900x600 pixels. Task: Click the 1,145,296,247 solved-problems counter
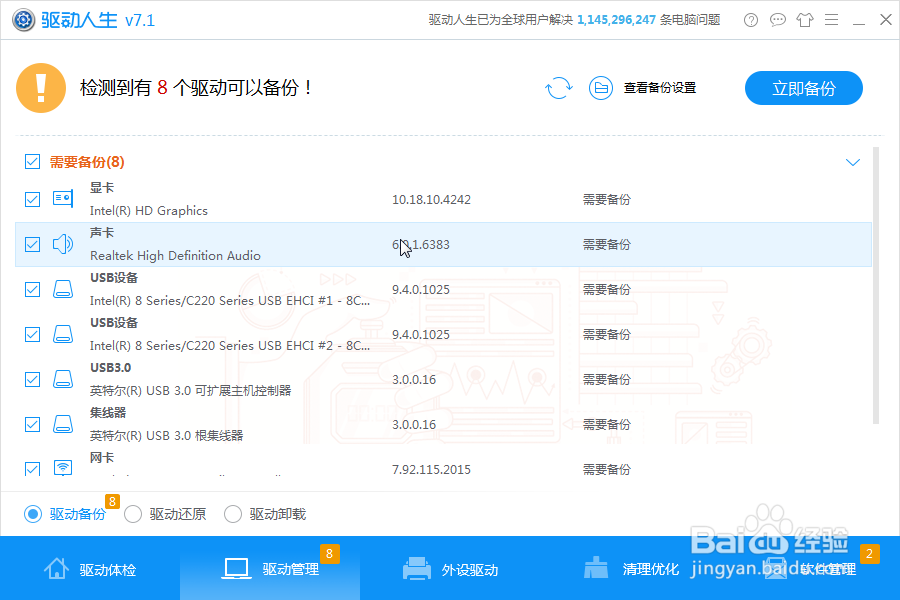click(x=616, y=20)
